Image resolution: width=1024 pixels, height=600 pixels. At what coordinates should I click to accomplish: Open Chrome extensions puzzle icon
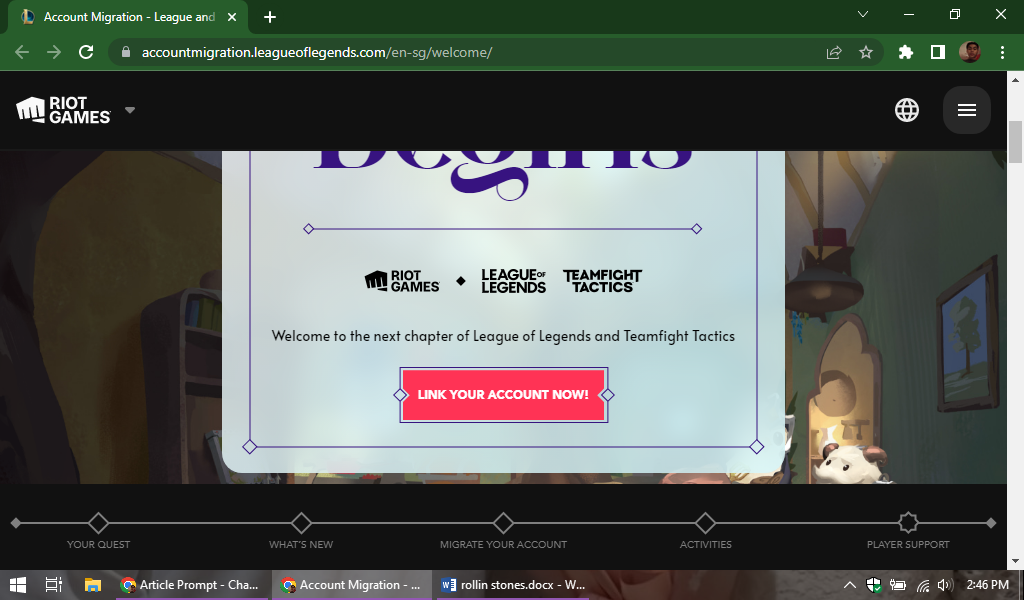coord(905,52)
